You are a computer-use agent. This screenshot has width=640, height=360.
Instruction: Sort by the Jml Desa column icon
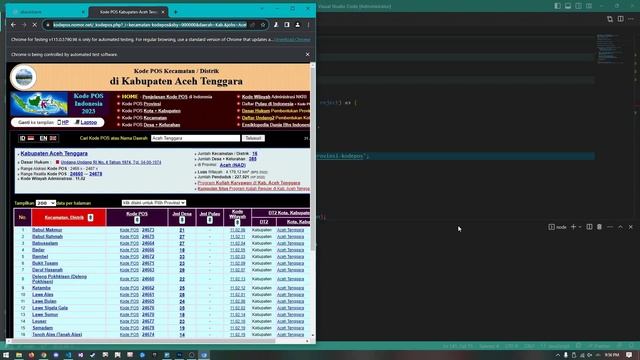[x=182, y=220]
